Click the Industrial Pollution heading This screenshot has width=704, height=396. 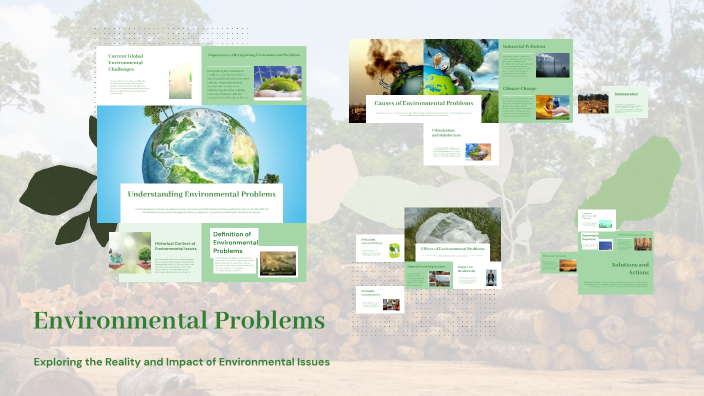(x=524, y=46)
